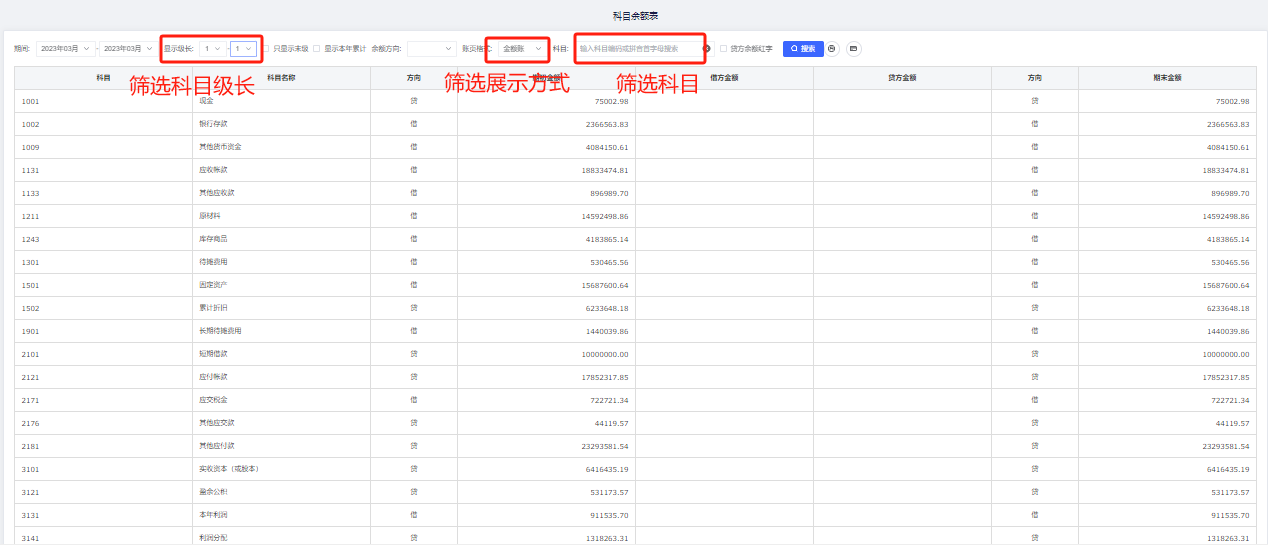Open the 余额方向 dropdown
Image resolution: width=1268 pixels, height=545 pixels.
431,48
